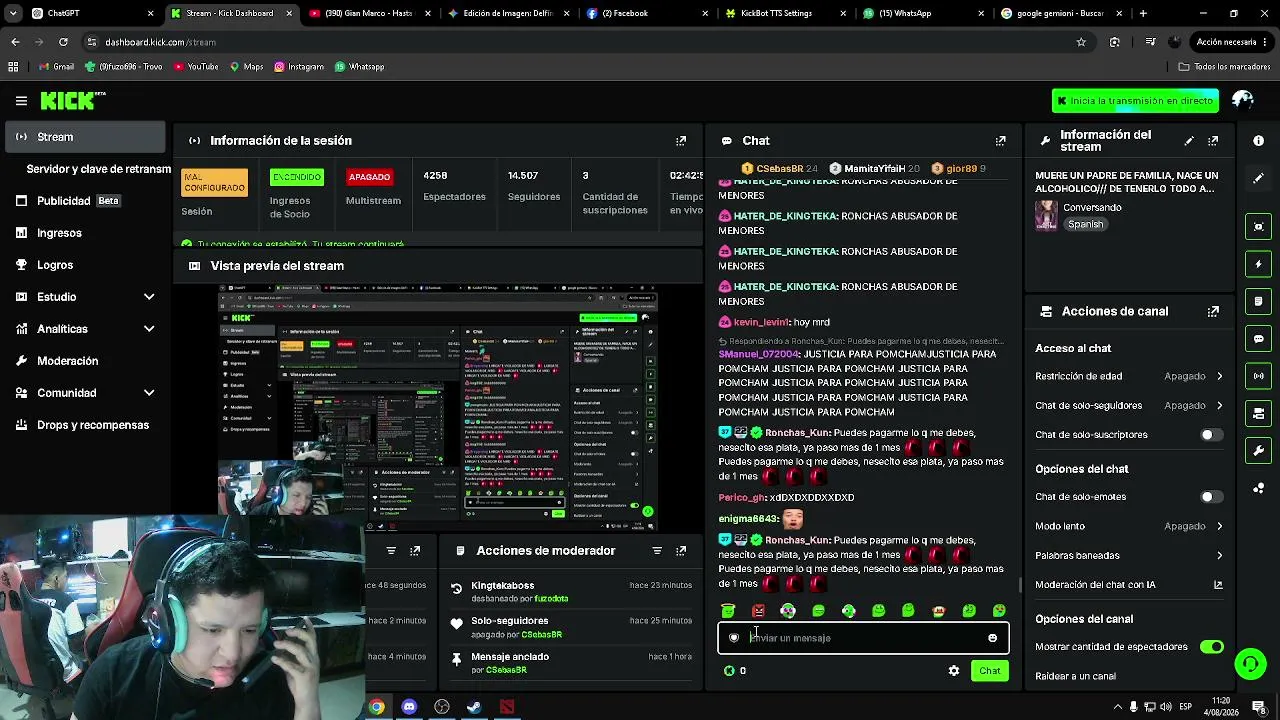Pop out the Acciones de canal panel

coord(1213,311)
